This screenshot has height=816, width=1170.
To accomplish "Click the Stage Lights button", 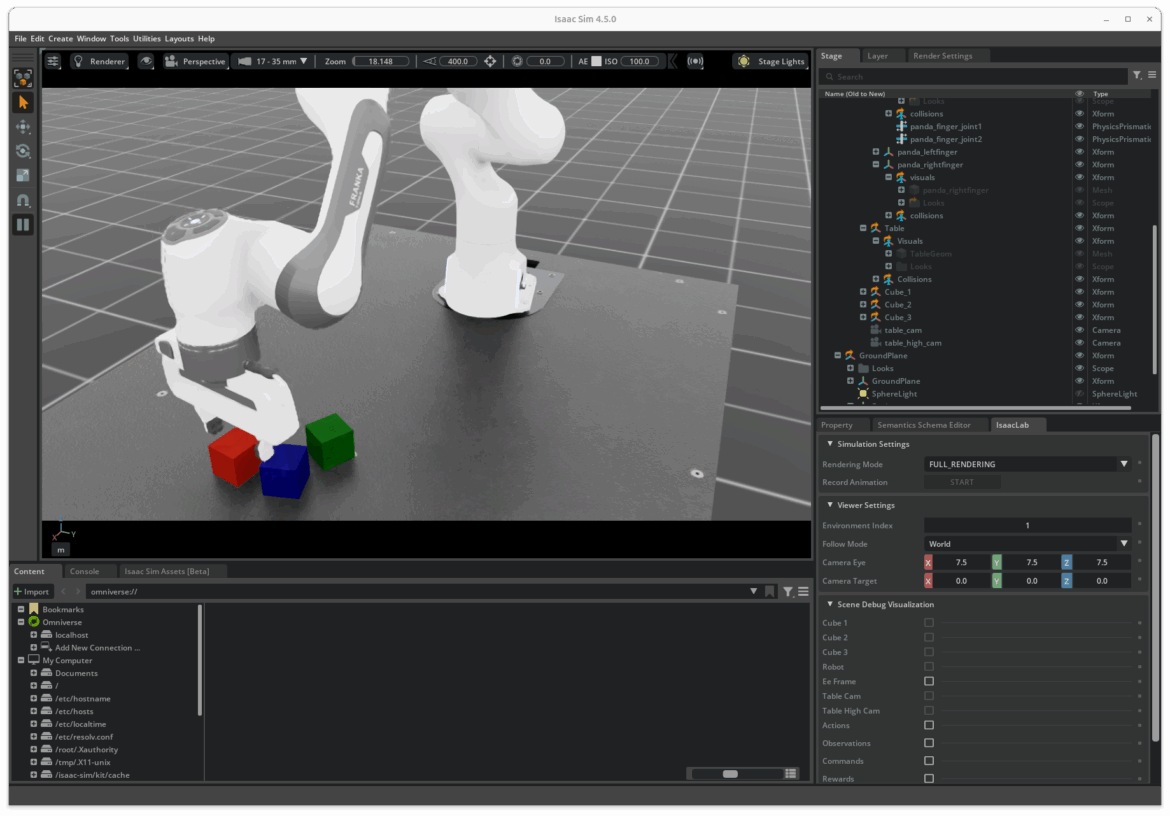I will [771, 61].
